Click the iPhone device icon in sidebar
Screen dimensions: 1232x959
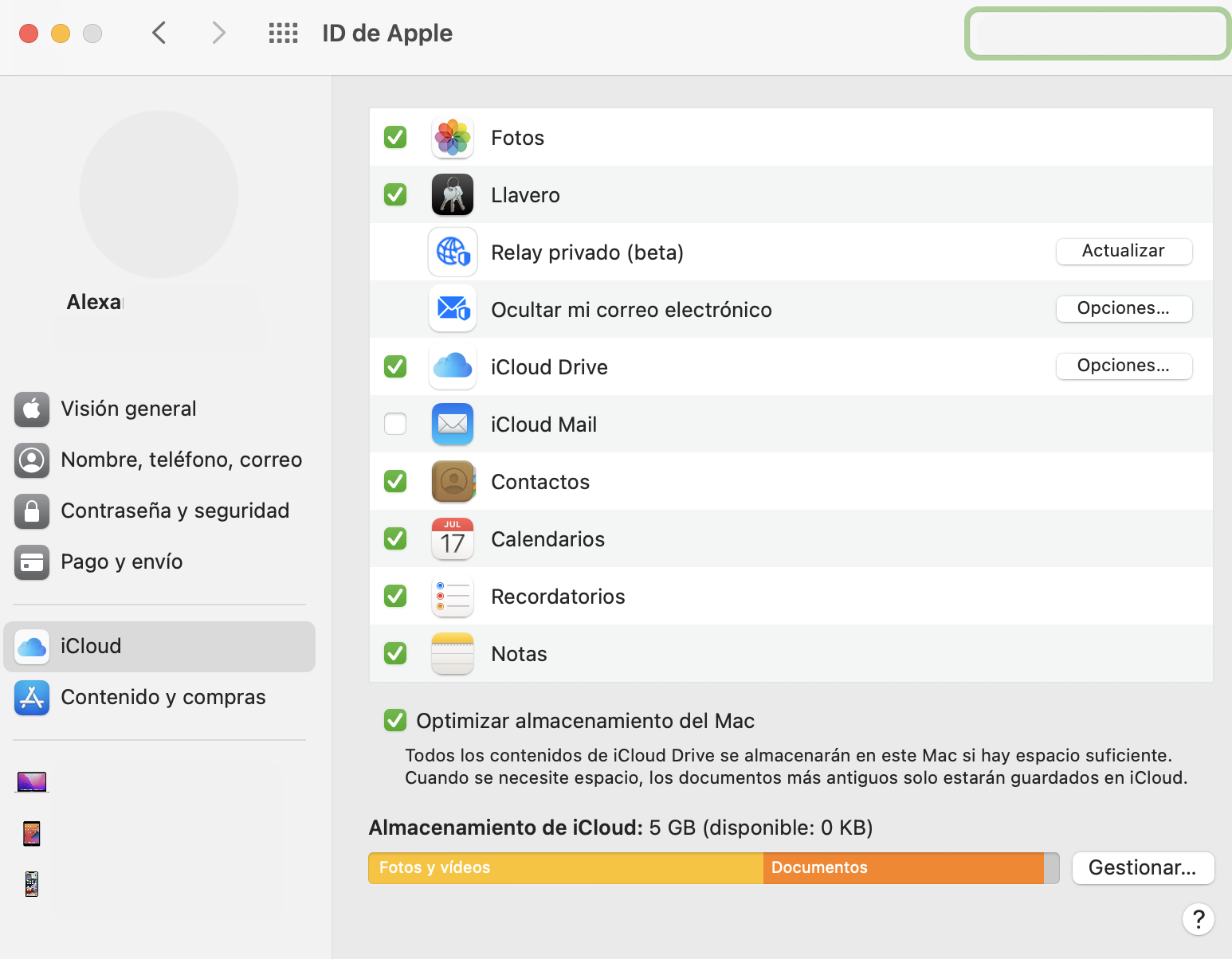(32, 884)
